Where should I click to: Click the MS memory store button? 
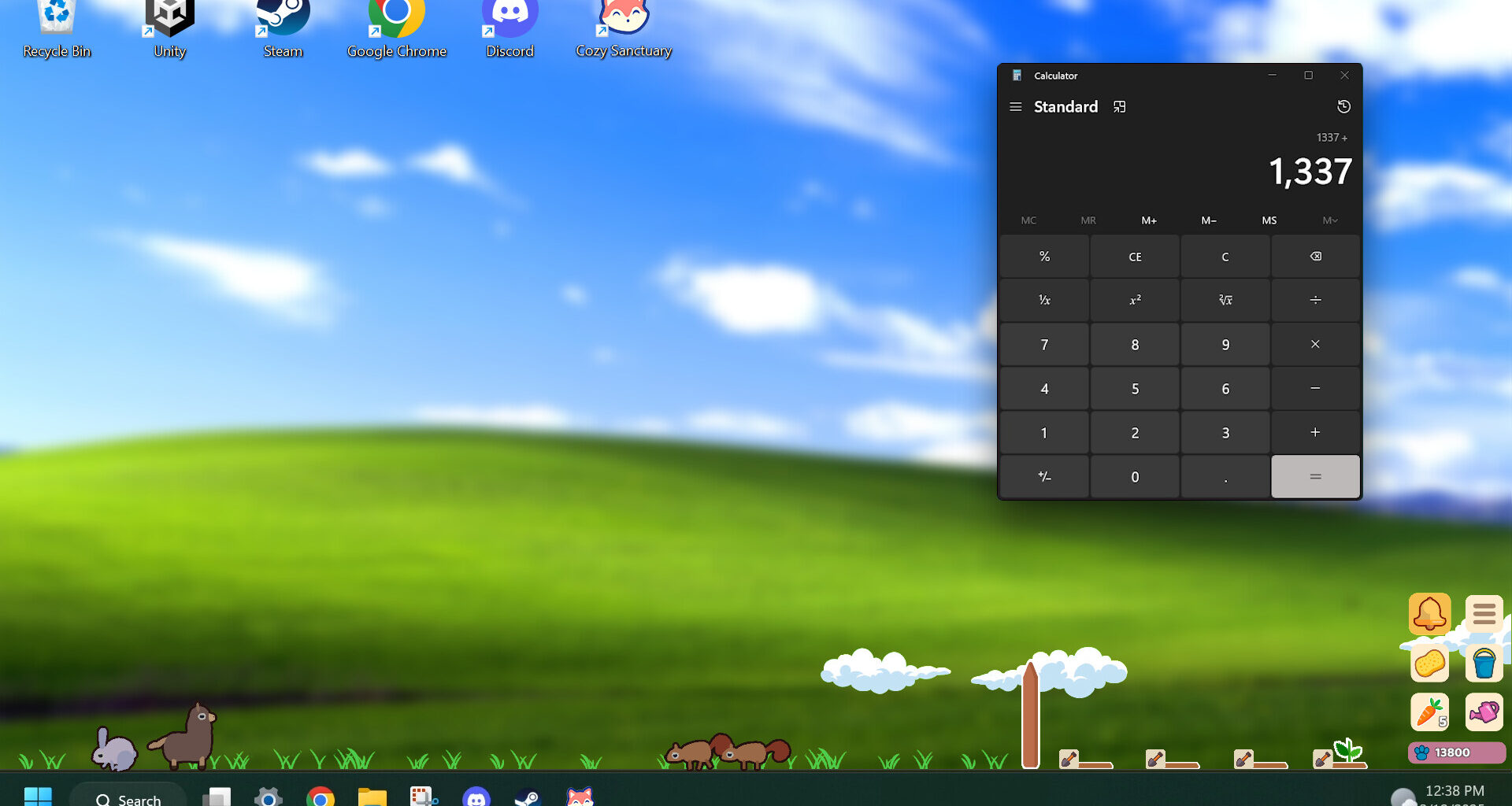[1269, 220]
